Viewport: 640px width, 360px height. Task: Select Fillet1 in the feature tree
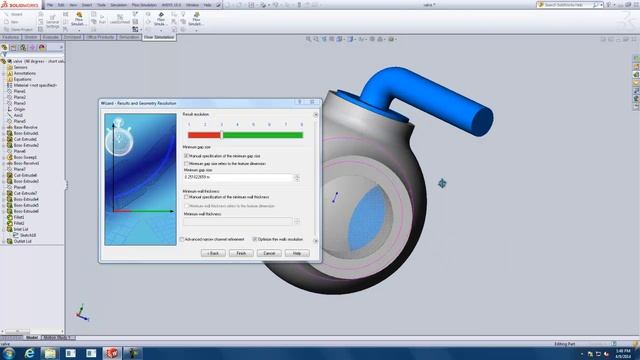(19, 217)
